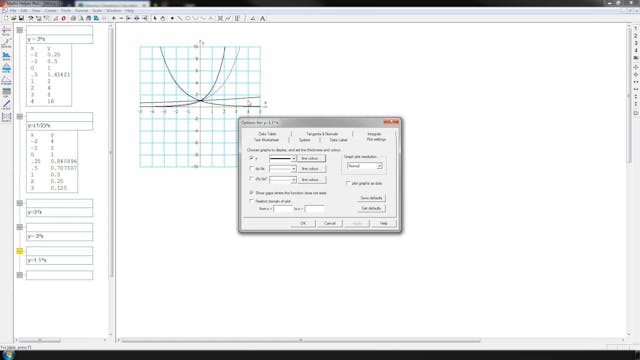Viewport: 640px width, 360px height.
Task: Click the blue bar chart statistics sidebar icon
Action: click(6, 56)
